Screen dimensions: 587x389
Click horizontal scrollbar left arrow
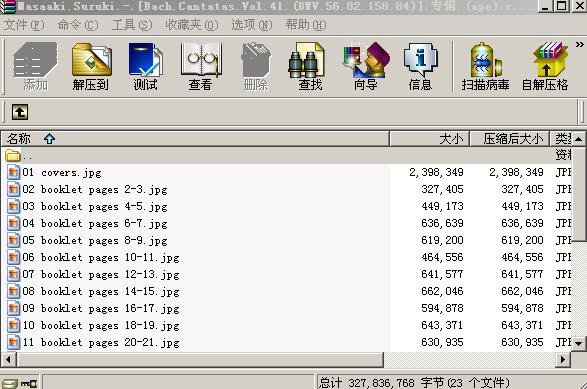pyautogui.click(x=8, y=359)
